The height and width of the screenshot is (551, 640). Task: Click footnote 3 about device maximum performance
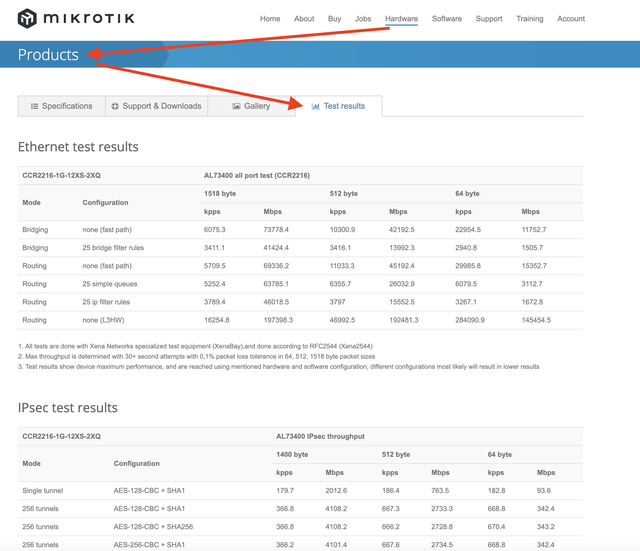click(x=278, y=367)
